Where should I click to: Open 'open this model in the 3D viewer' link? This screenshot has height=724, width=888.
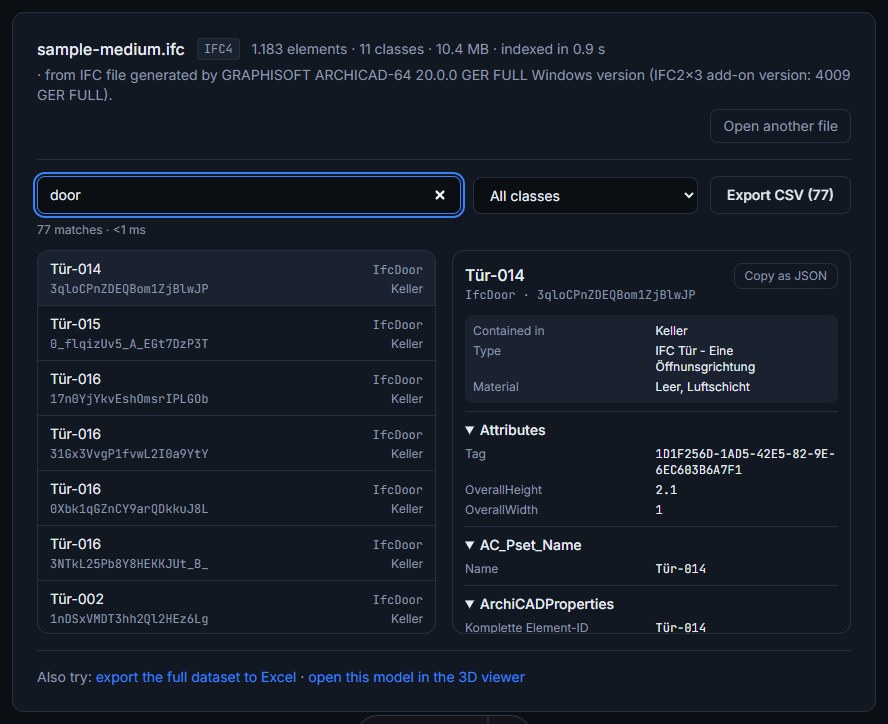(416, 677)
